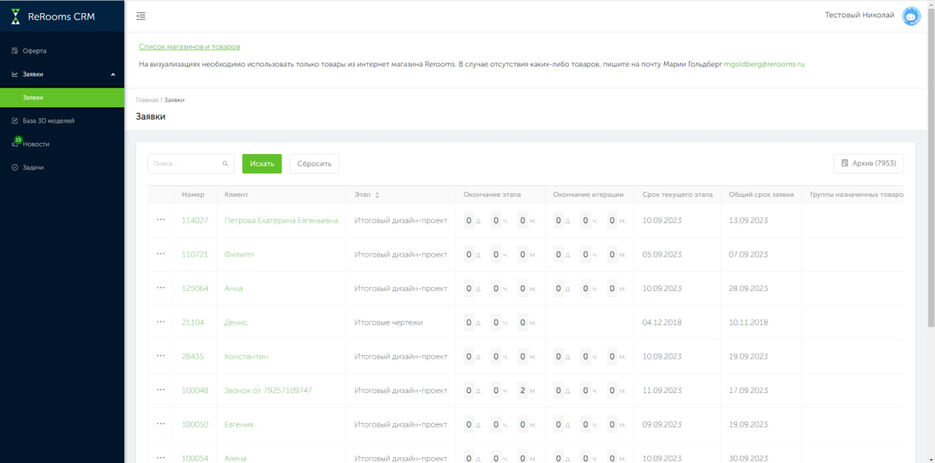Click date 07.09.2023 in Филипп row
This screenshot has height=463, width=935.
click(x=748, y=254)
